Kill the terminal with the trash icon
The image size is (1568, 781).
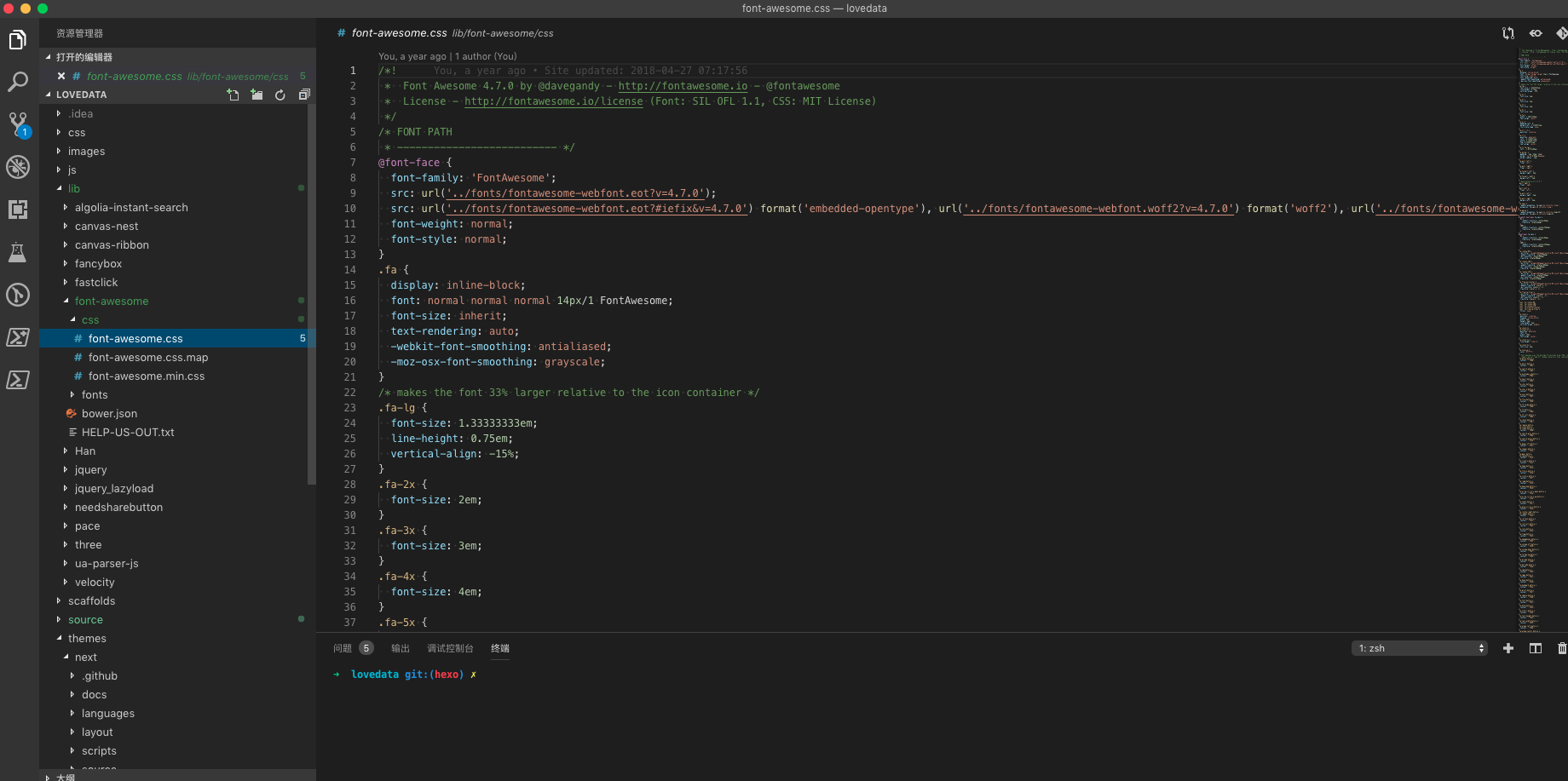pos(1562,648)
